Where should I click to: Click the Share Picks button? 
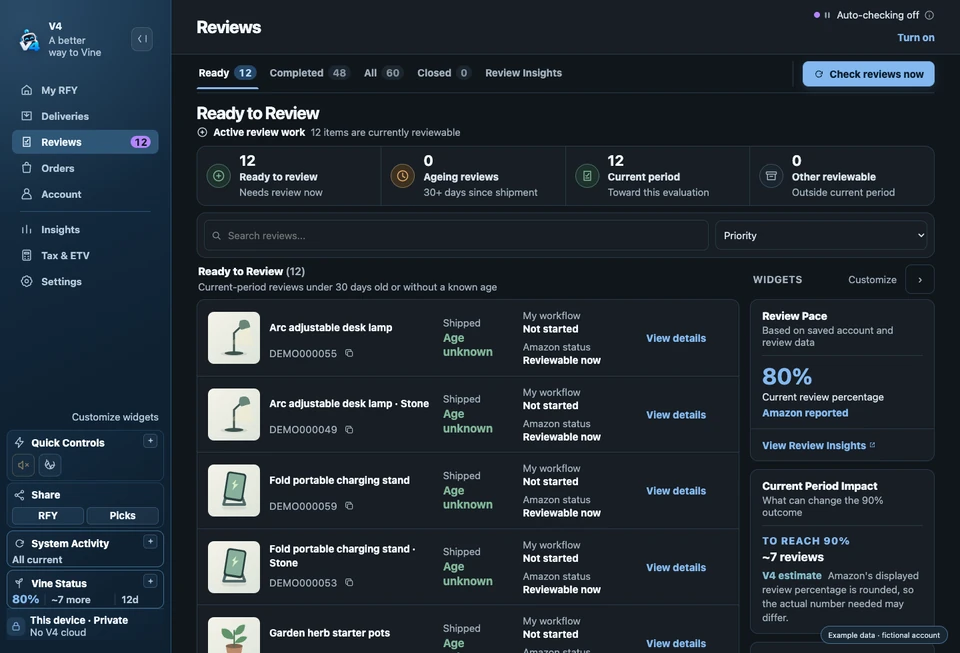(x=122, y=515)
